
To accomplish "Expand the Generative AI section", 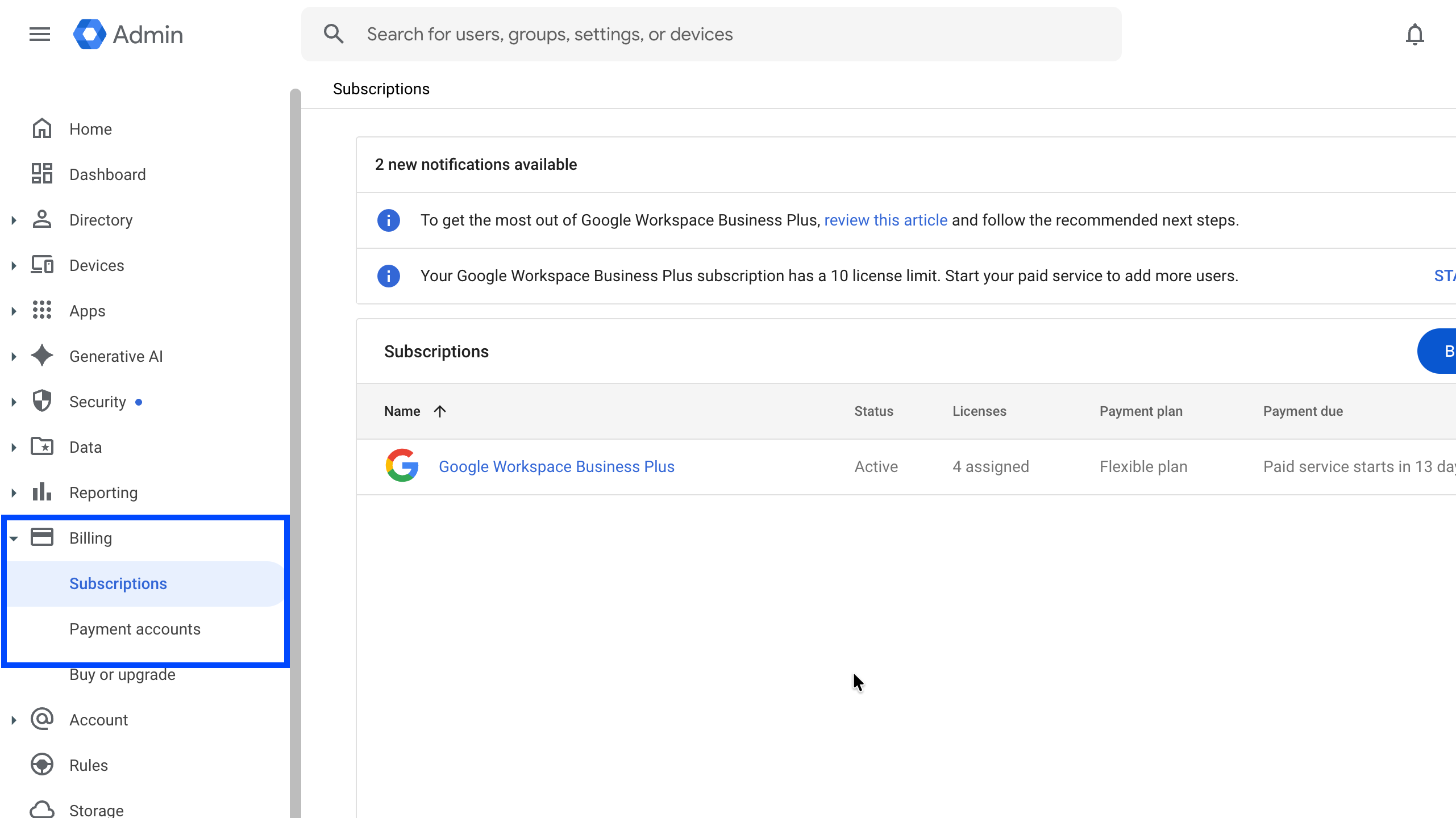I will [14, 357].
